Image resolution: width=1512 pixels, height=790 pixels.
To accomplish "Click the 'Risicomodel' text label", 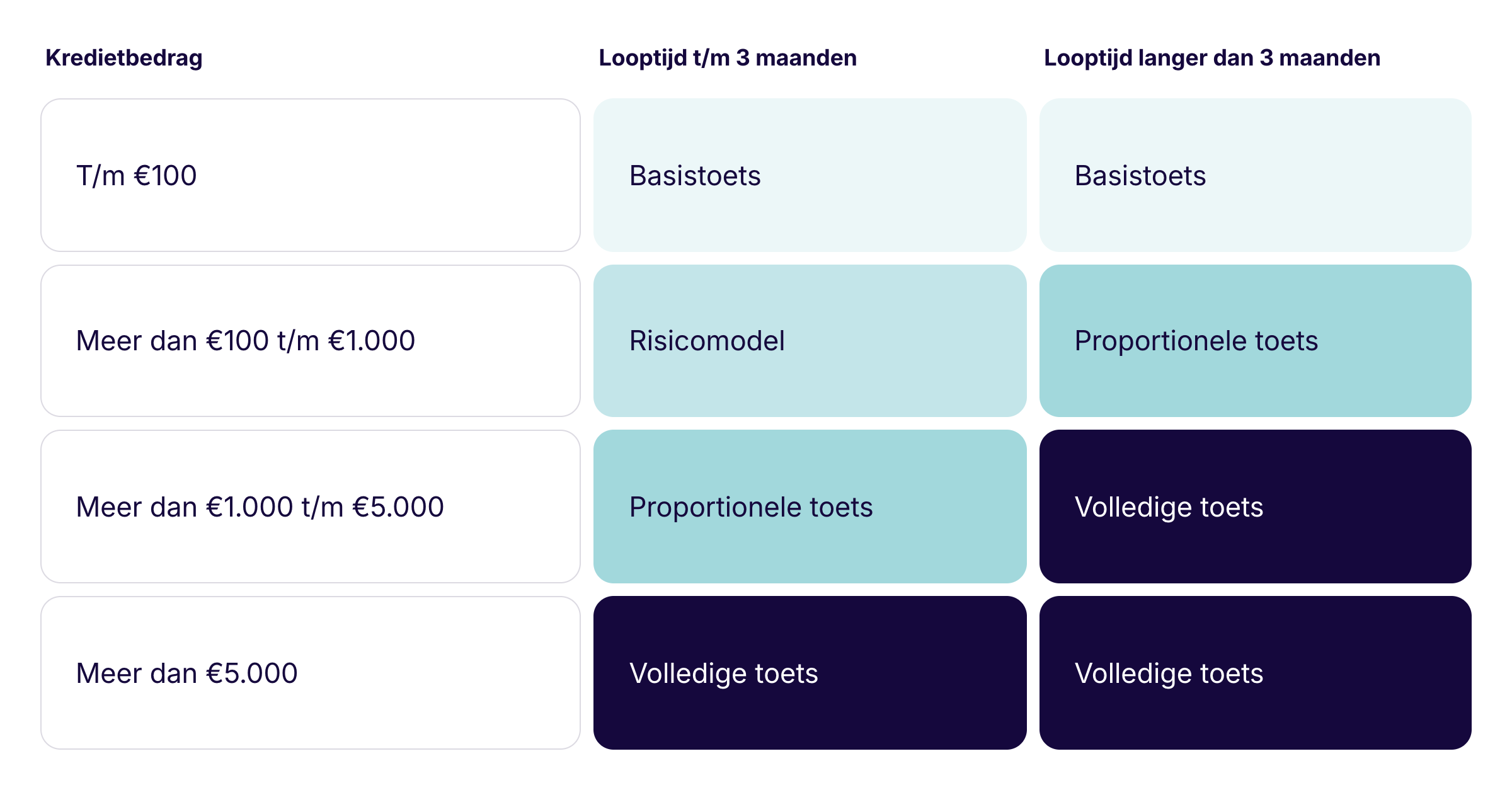I will coord(707,341).
